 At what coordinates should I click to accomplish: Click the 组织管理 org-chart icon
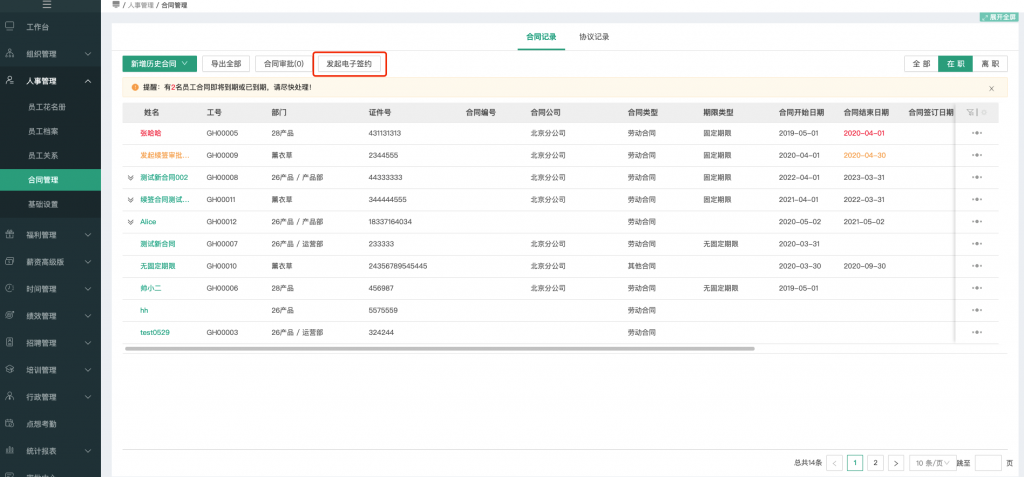point(10,54)
